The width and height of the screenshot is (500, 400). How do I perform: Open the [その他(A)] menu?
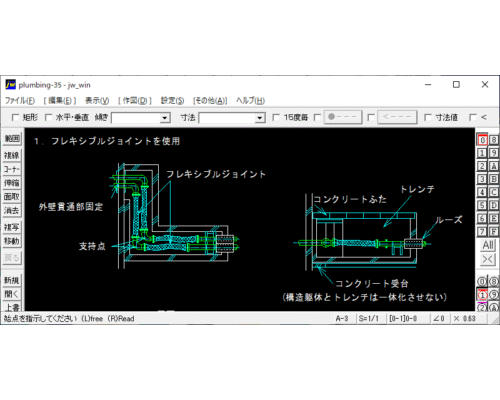pyautogui.click(x=210, y=100)
